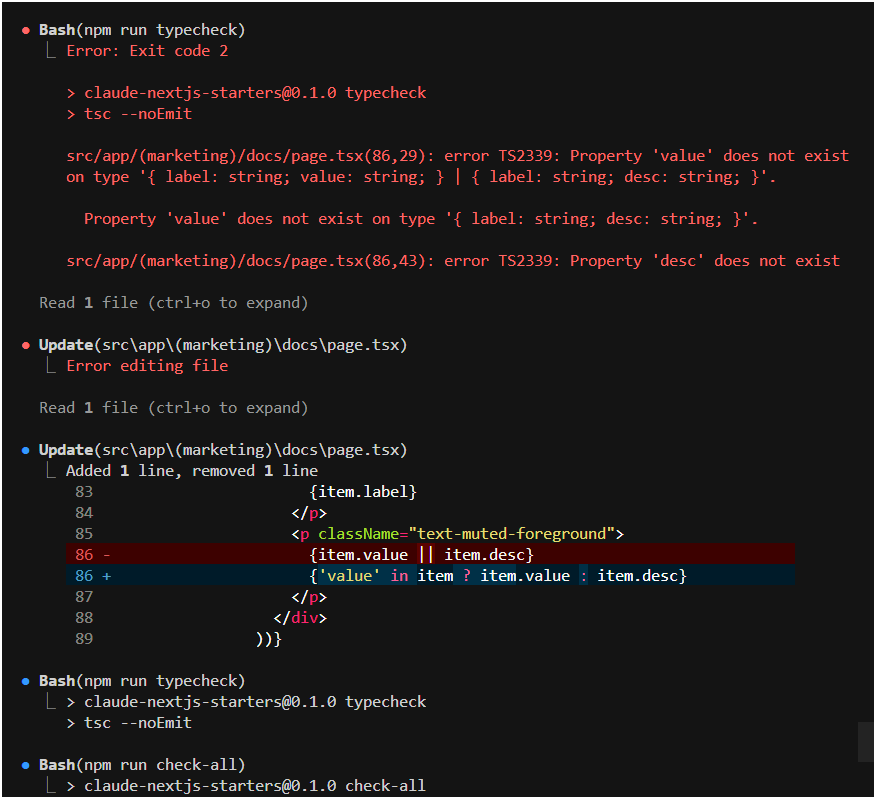Click the terminal scrollbar thumb
This screenshot has height=799, width=876.
coord(866,742)
